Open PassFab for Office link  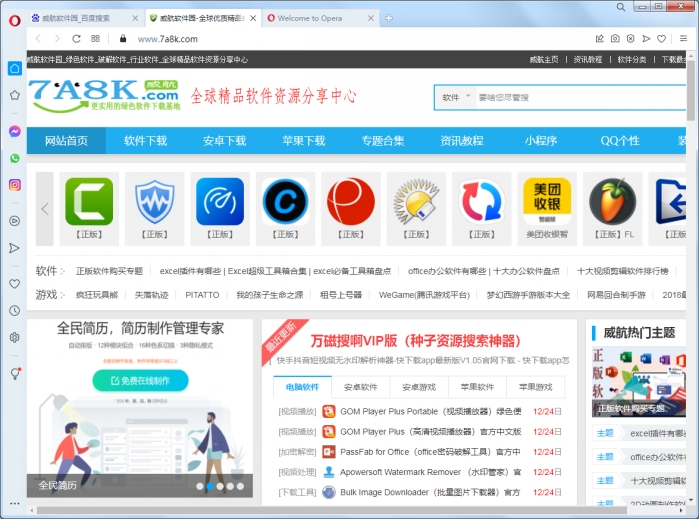tap(430, 452)
